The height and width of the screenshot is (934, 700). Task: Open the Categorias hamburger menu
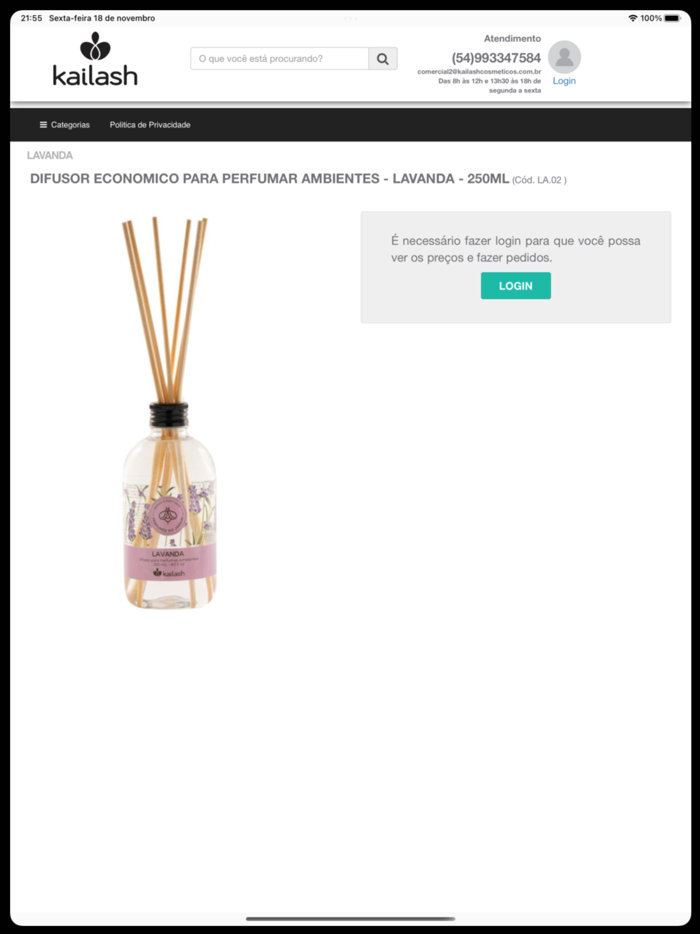[x=64, y=124]
